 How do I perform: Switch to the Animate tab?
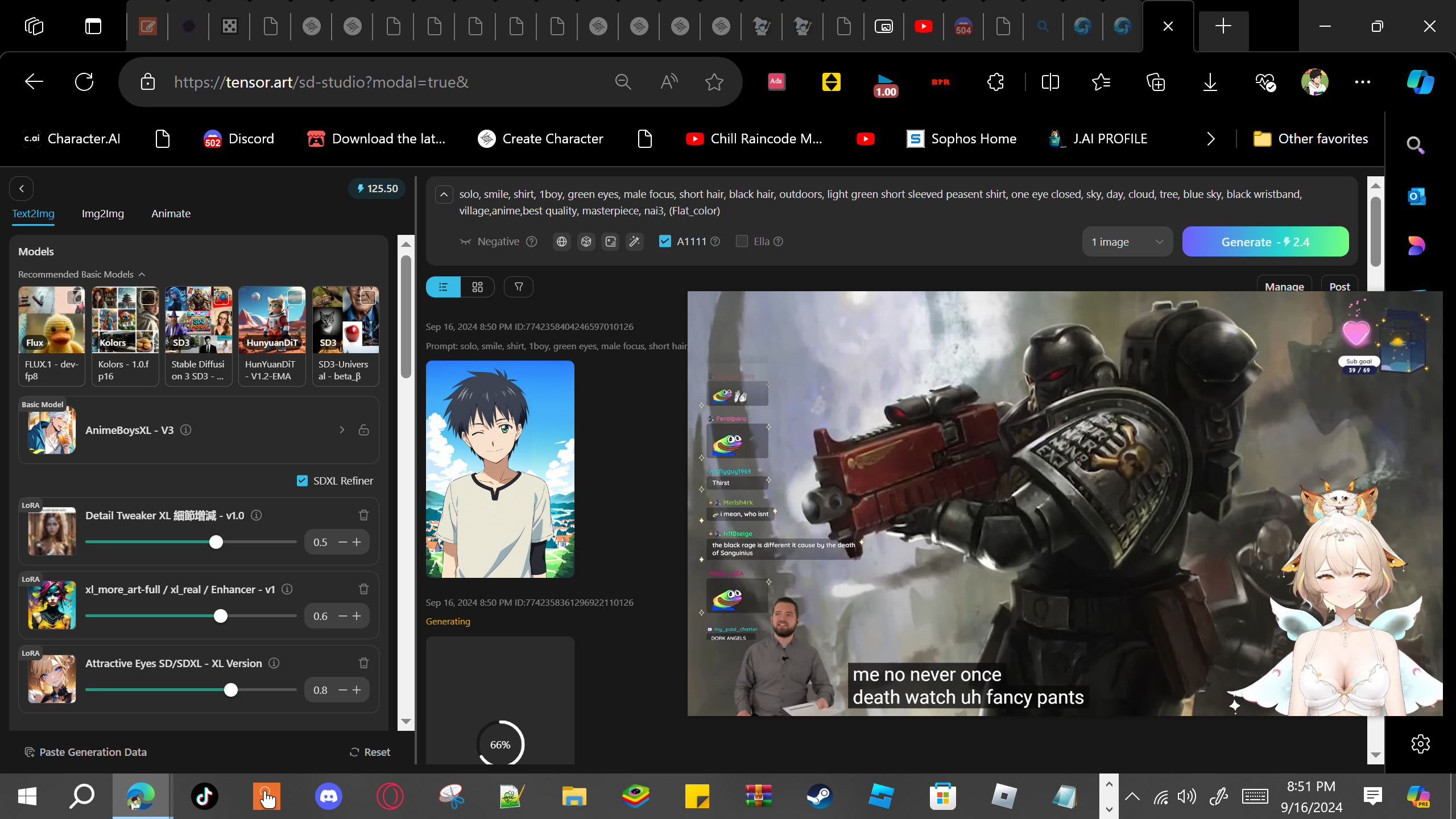pos(171,214)
